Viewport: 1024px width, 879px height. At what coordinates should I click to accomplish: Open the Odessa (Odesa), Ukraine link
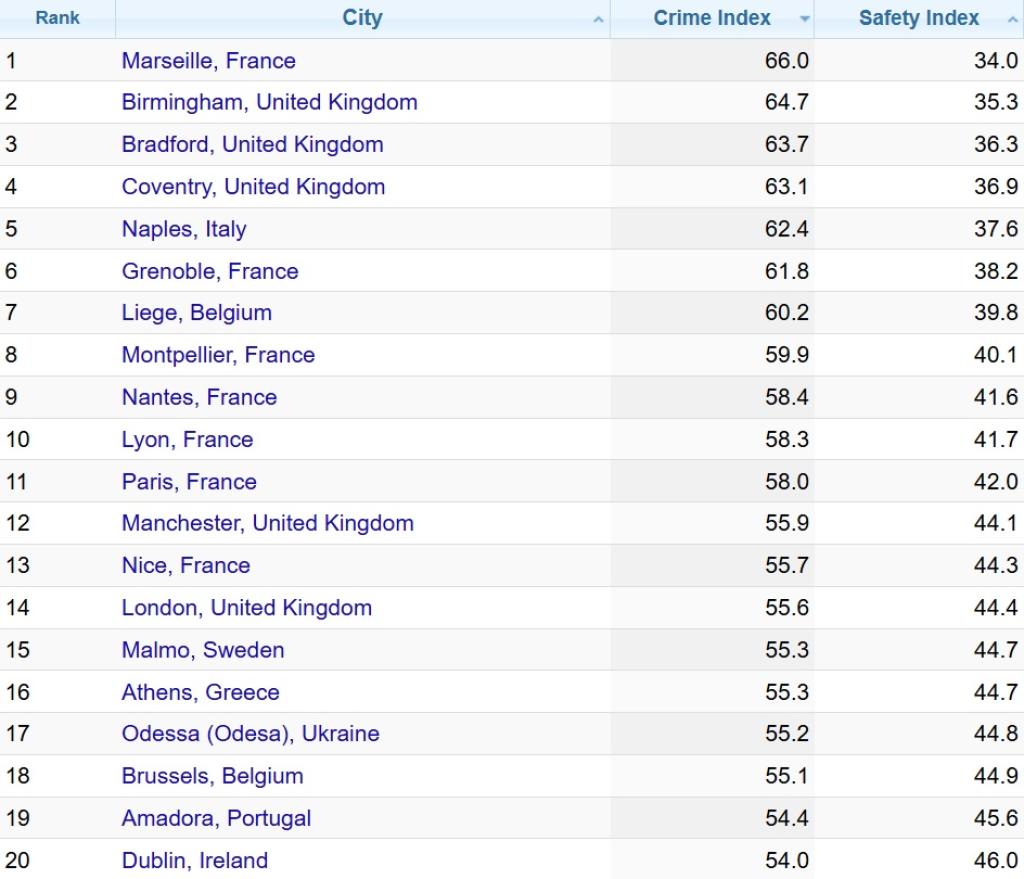(250, 734)
